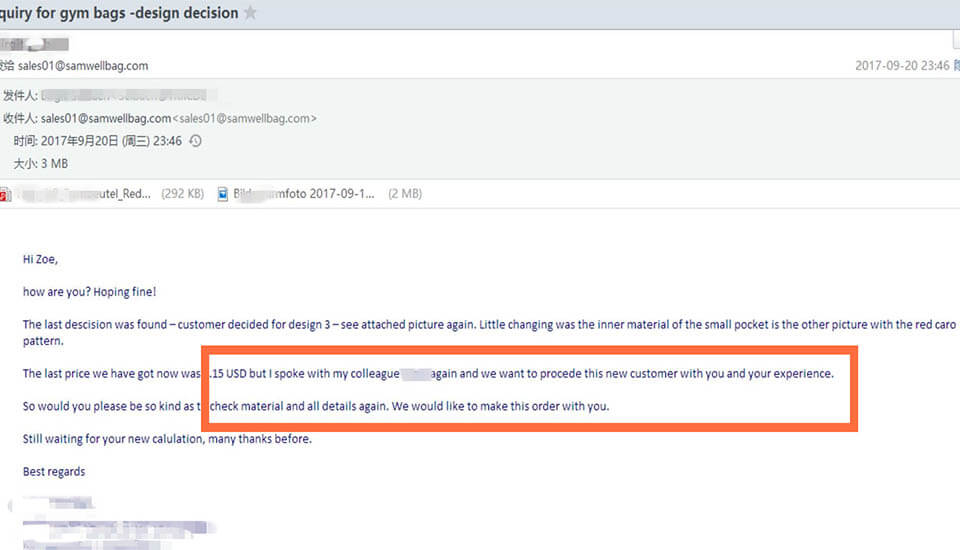Click the 大小: 3 MB size line
Image resolution: width=960 pixels, height=550 pixels.
[41, 163]
